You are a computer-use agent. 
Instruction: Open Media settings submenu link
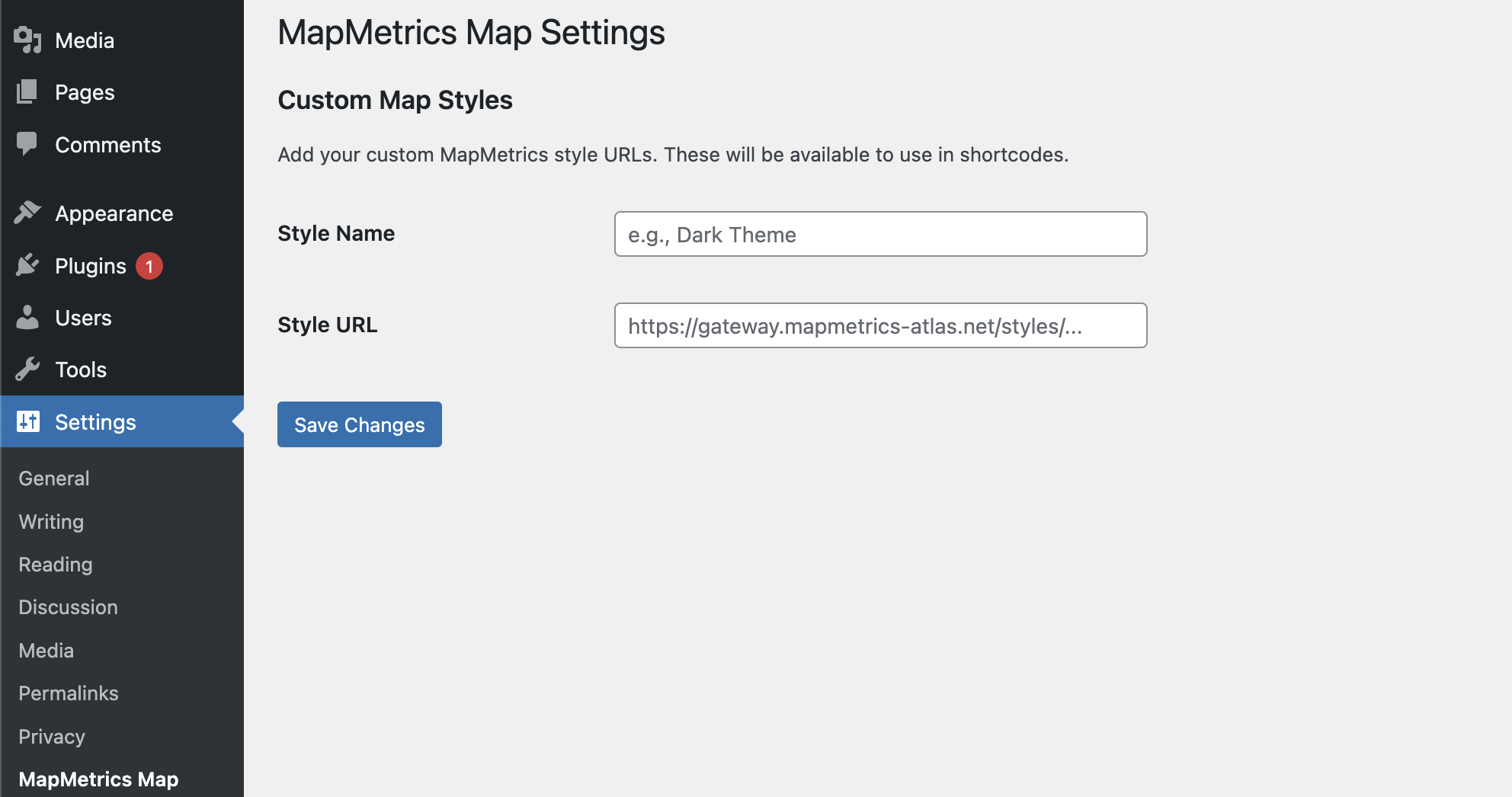46,651
